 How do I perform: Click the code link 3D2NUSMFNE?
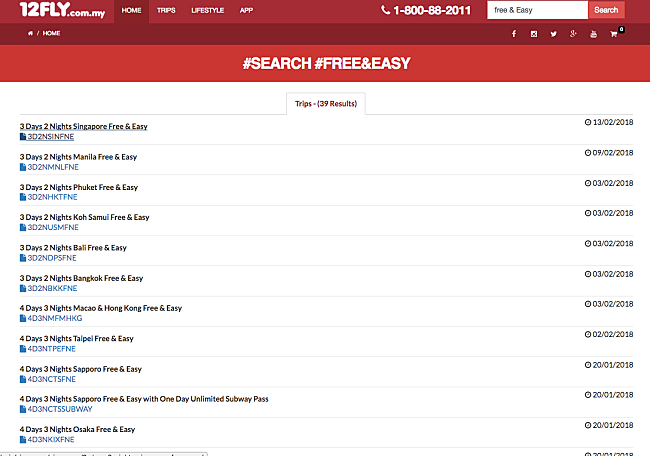(53, 227)
